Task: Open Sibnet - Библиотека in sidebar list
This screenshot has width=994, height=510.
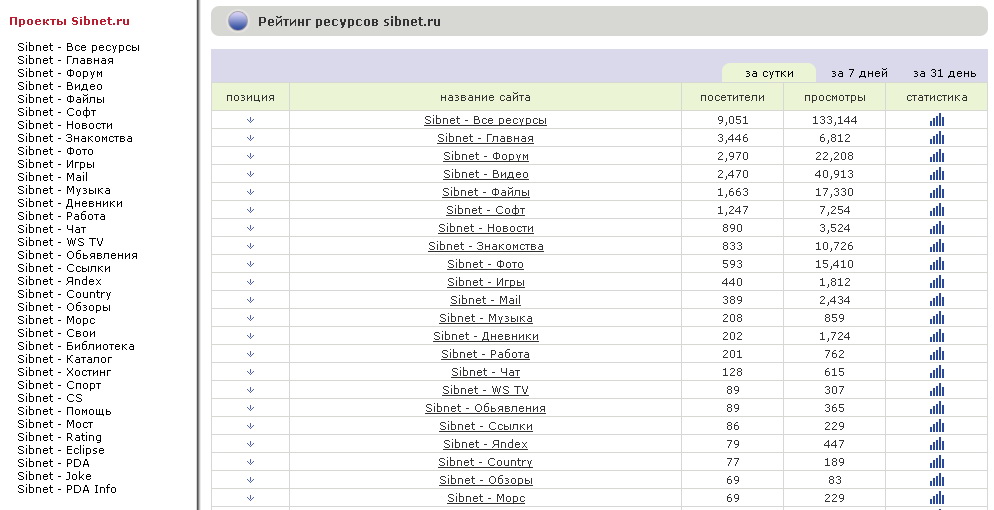Action: pos(75,346)
